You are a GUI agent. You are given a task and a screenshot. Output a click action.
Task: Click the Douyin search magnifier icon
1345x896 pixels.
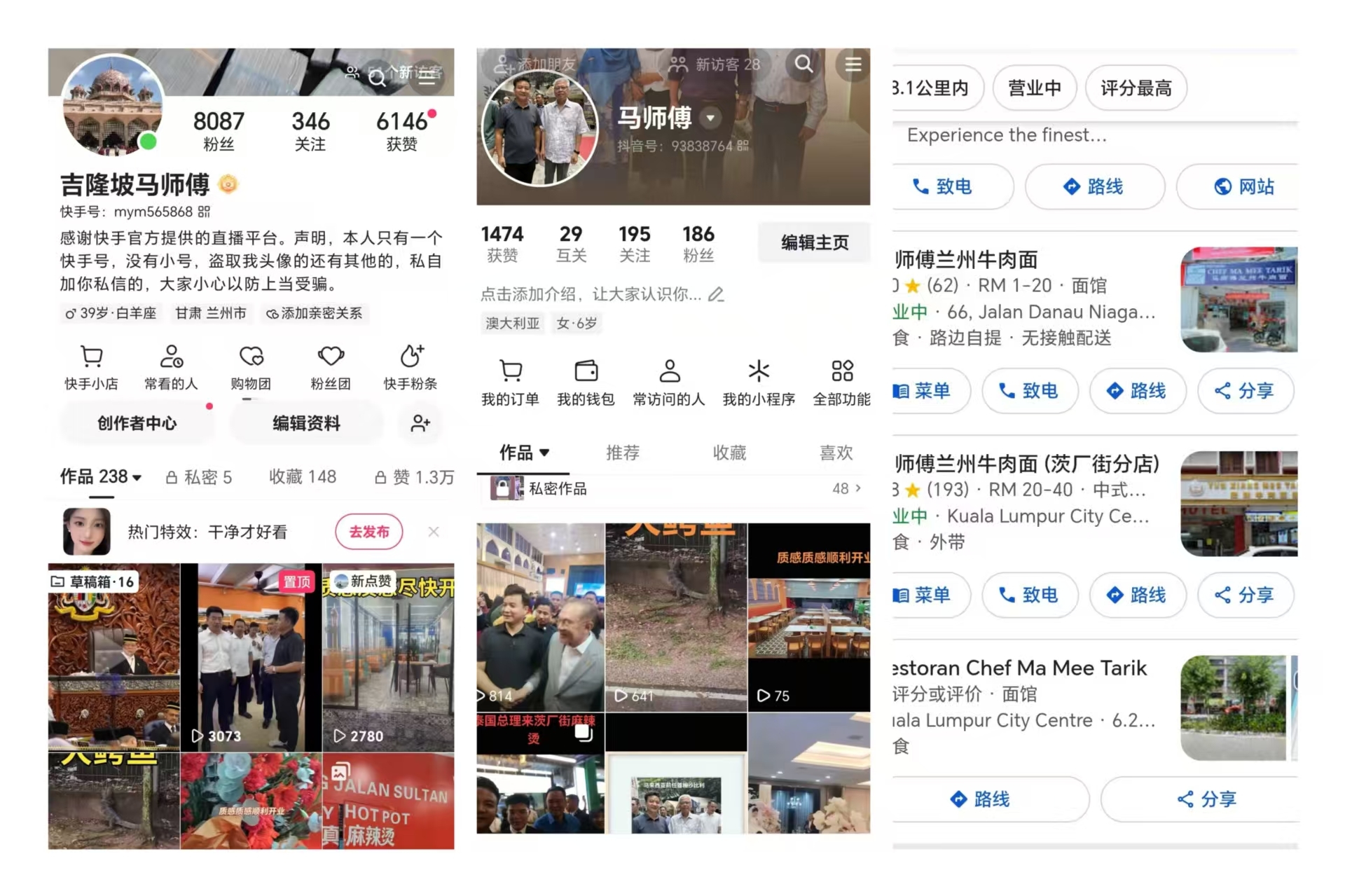tap(803, 64)
